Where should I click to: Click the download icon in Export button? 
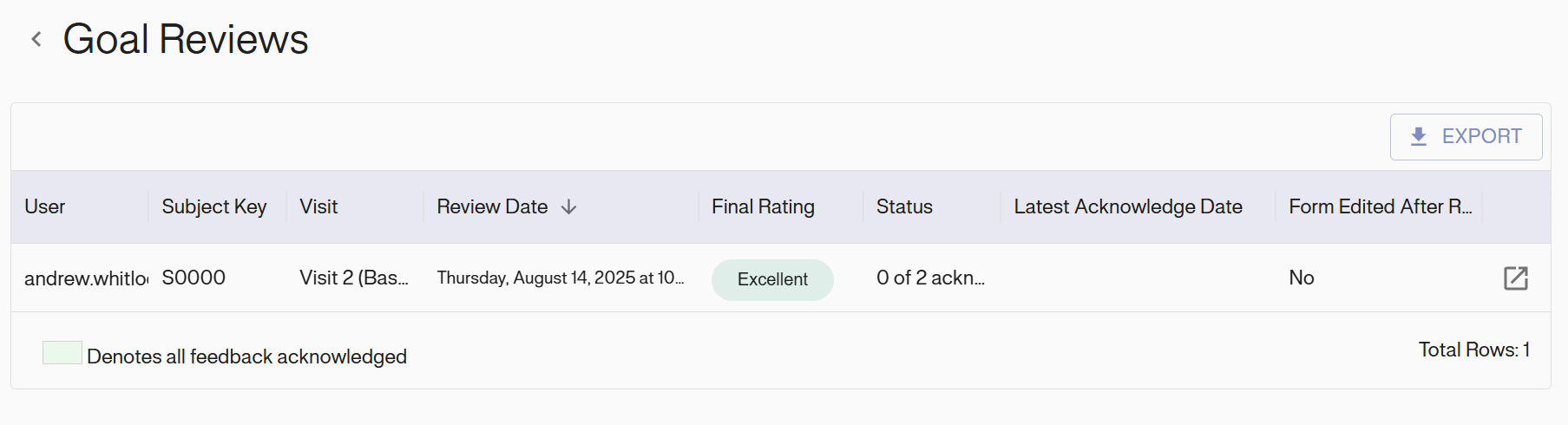pos(1418,137)
